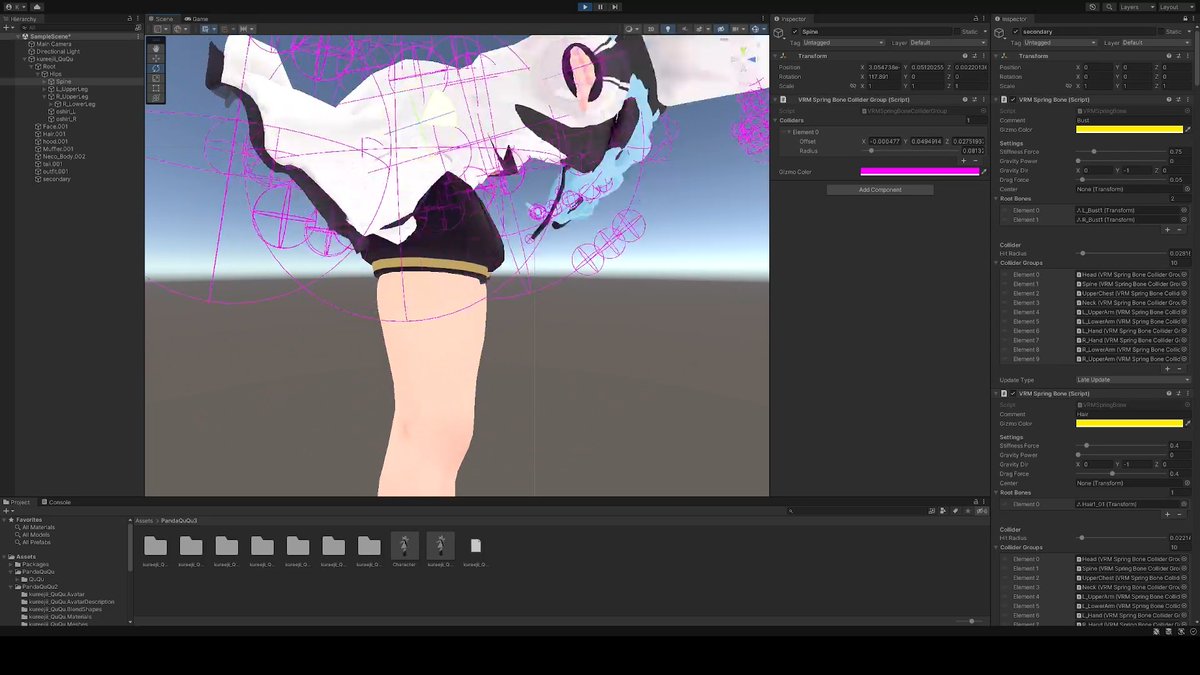Click the Play button in top toolbar
This screenshot has width=1200, height=675.
(585, 6)
